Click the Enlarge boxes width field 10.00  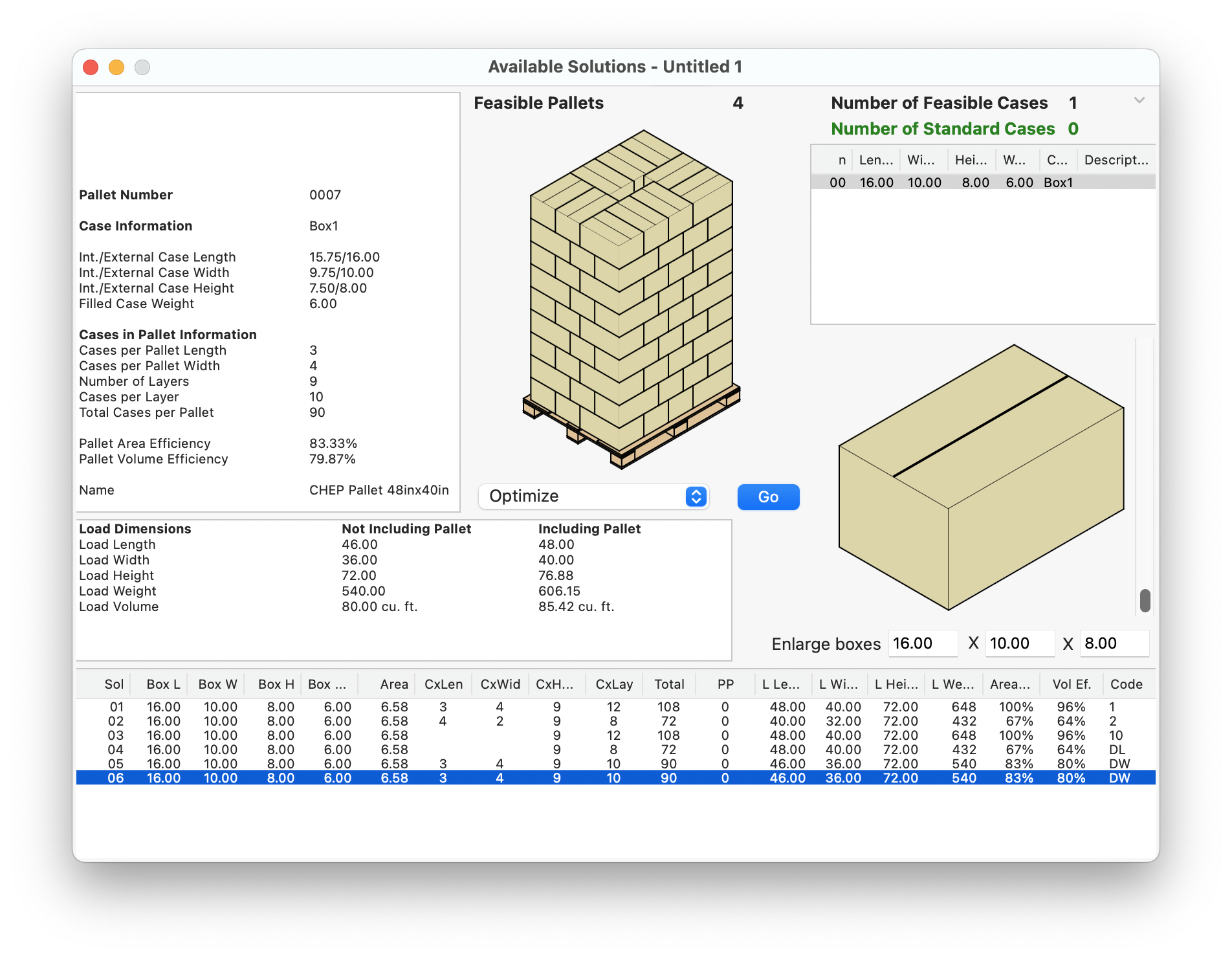(1019, 643)
